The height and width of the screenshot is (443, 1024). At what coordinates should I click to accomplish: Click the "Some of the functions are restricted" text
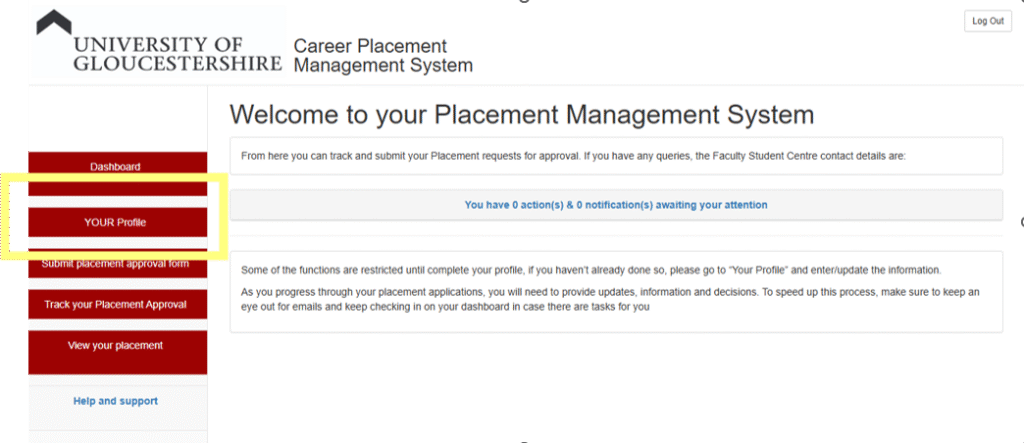330,271
